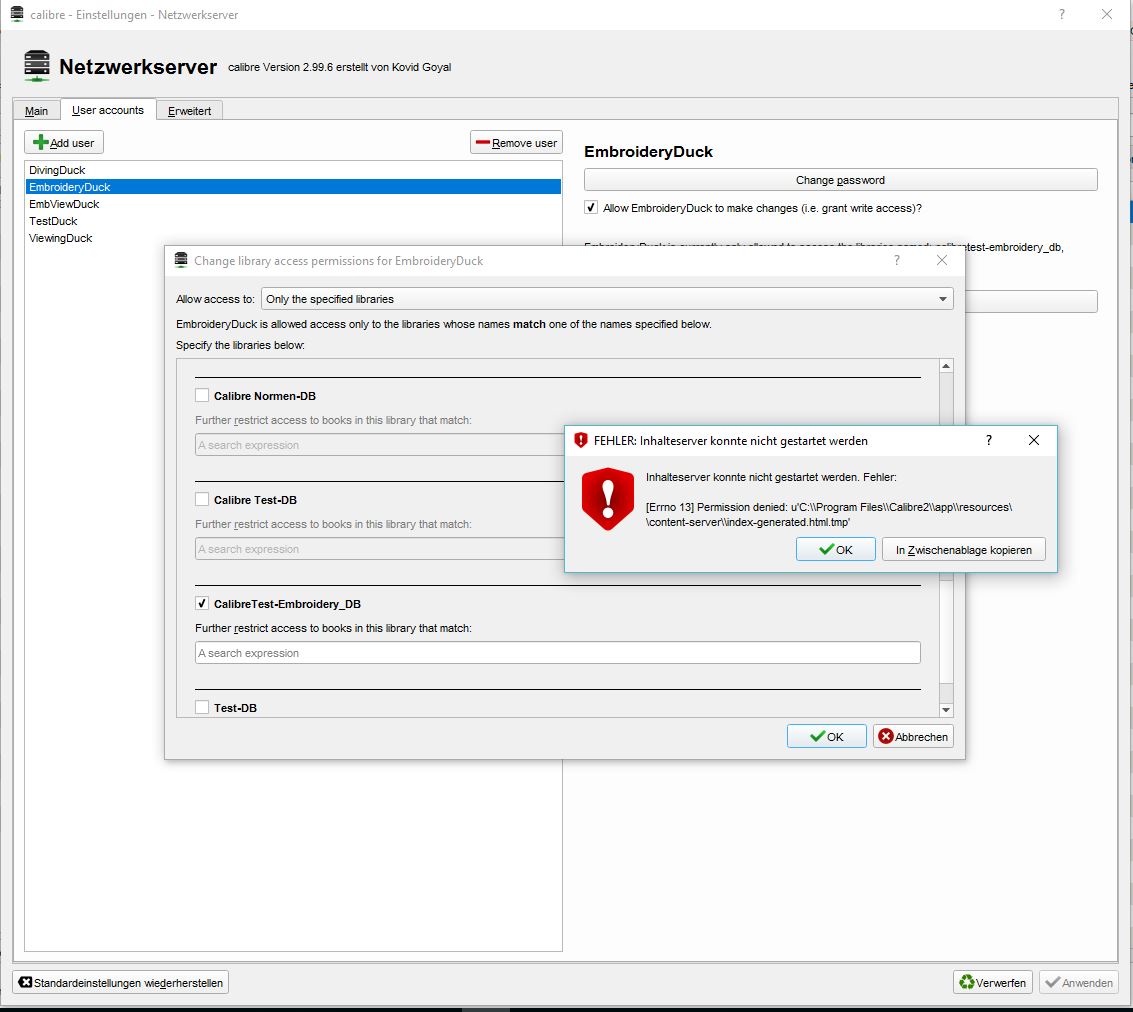Screen dimensions: 1133x1012
Task: Click OK in the permissions dialog
Action: (827, 736)
